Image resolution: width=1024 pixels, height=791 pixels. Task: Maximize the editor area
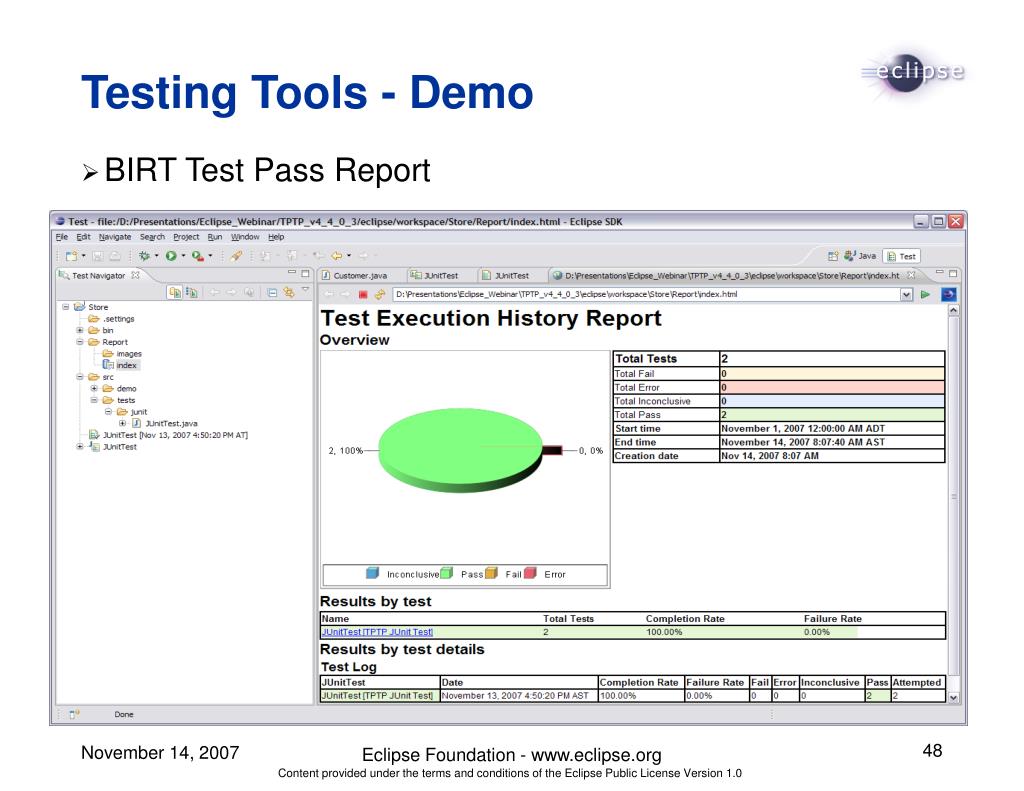tap(953, 273)
